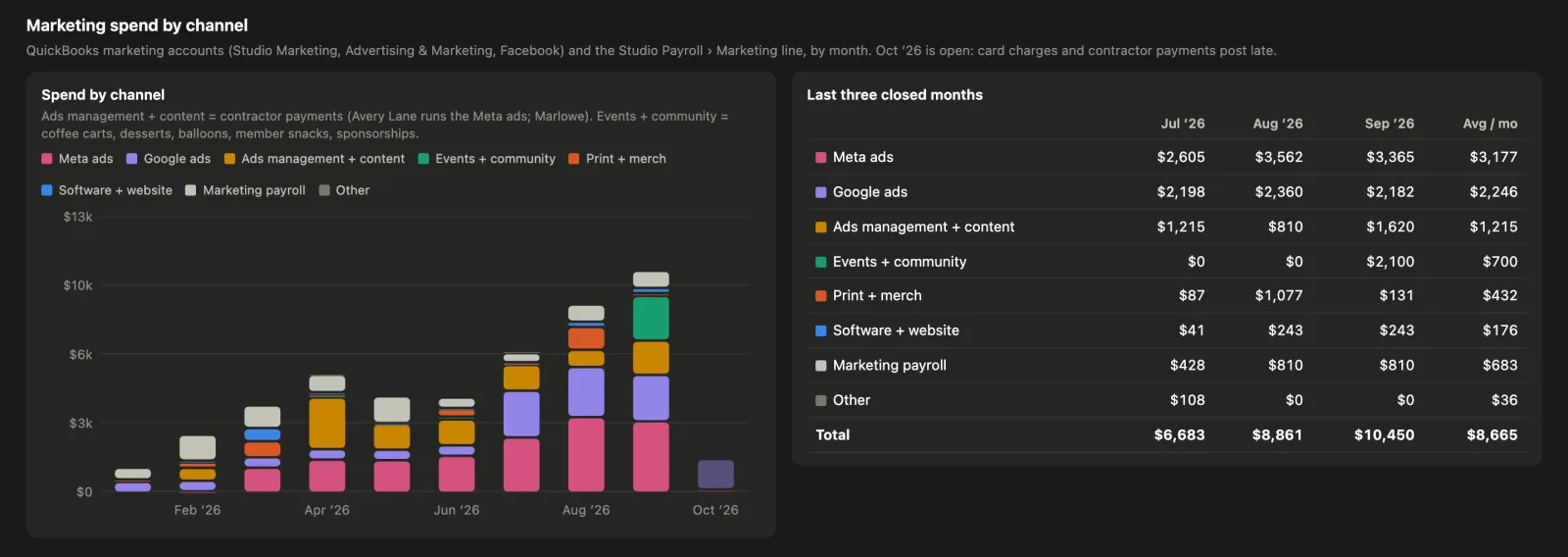The width and height of the screenshot is (1568, 557).
Task: Click Other row Jul value $108
Action: [x=1188, y=400]
